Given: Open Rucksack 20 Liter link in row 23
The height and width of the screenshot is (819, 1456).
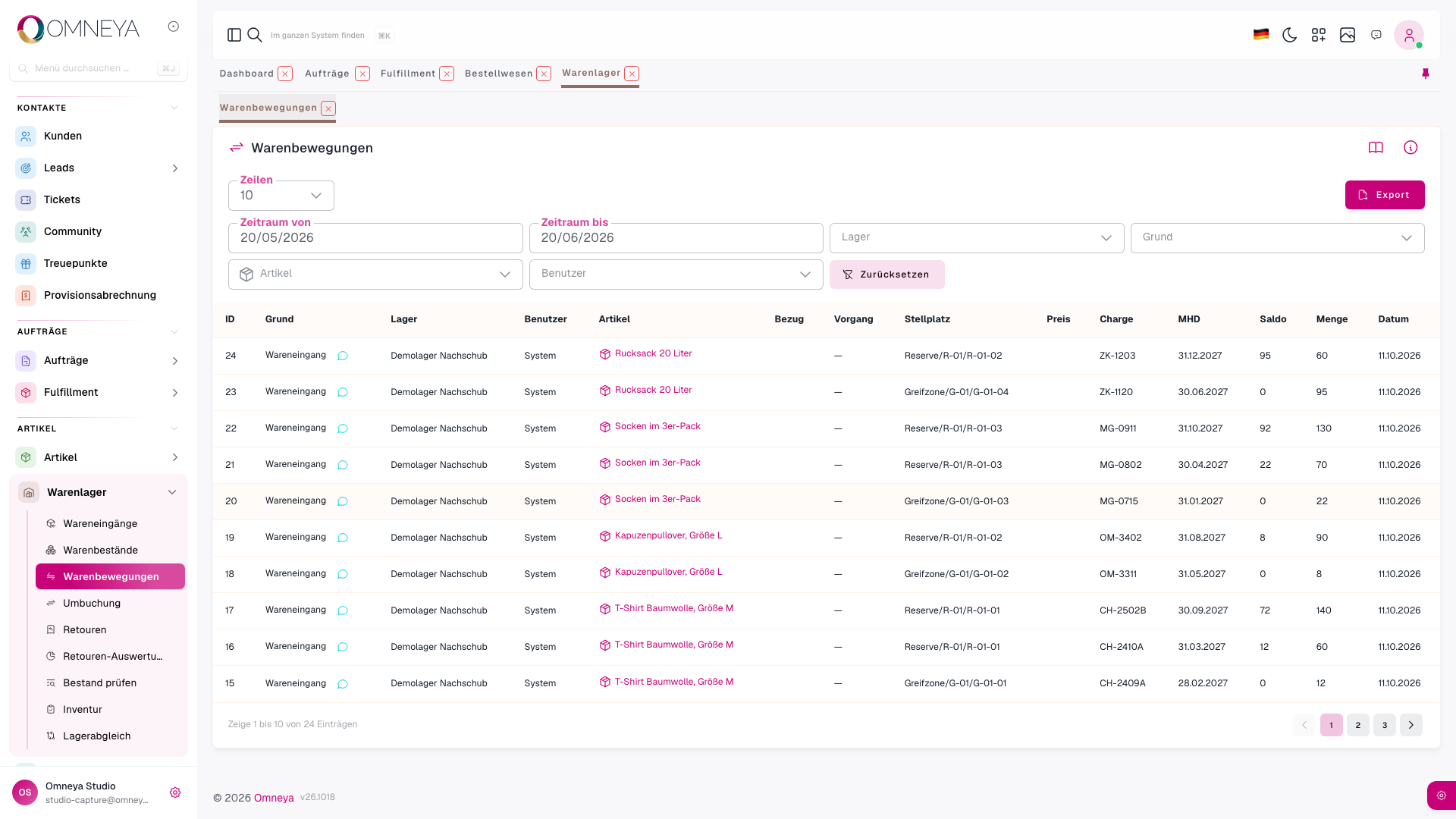Looking at the screenshot, I should click(x=653, y=390).
